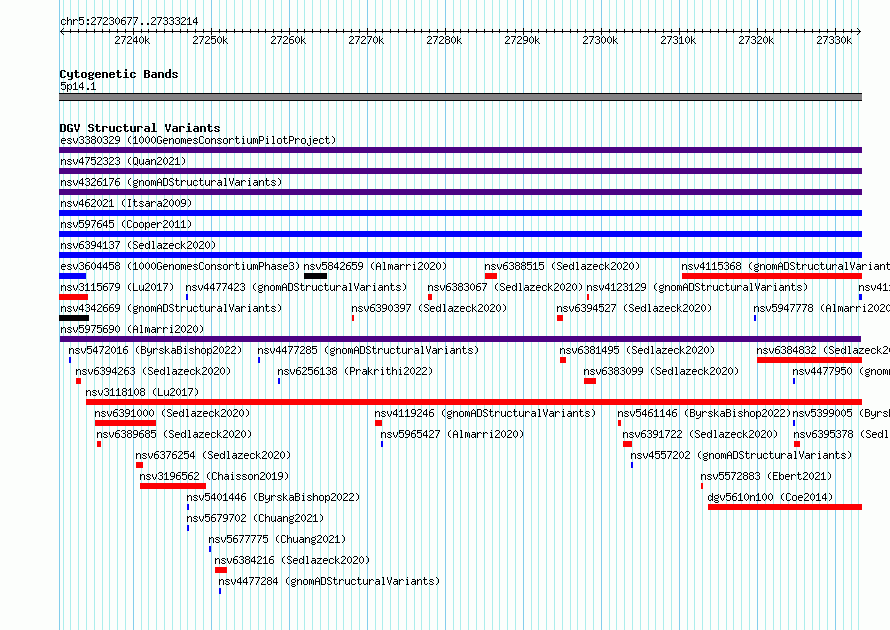Viewport: 890px width, 630px height.
Task: Click nsv6384832 variant label
Action: pos(823,350)
